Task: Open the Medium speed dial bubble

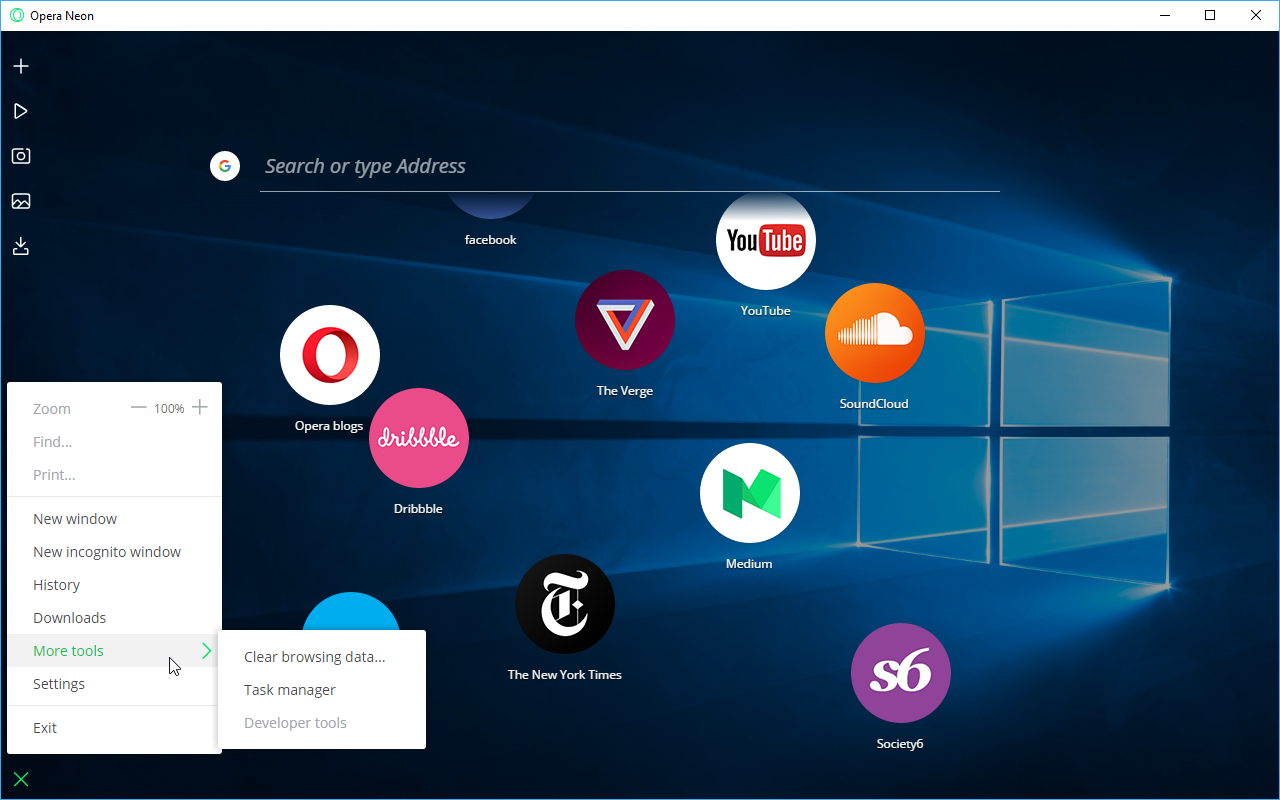Action: click(750, 493)
